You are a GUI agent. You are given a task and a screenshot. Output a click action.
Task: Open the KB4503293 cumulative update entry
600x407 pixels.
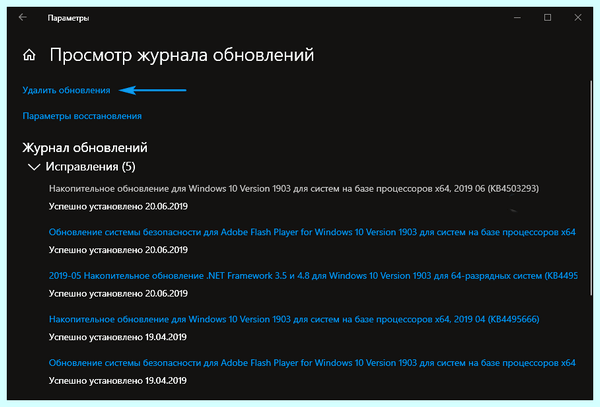(x=294, y=189)
